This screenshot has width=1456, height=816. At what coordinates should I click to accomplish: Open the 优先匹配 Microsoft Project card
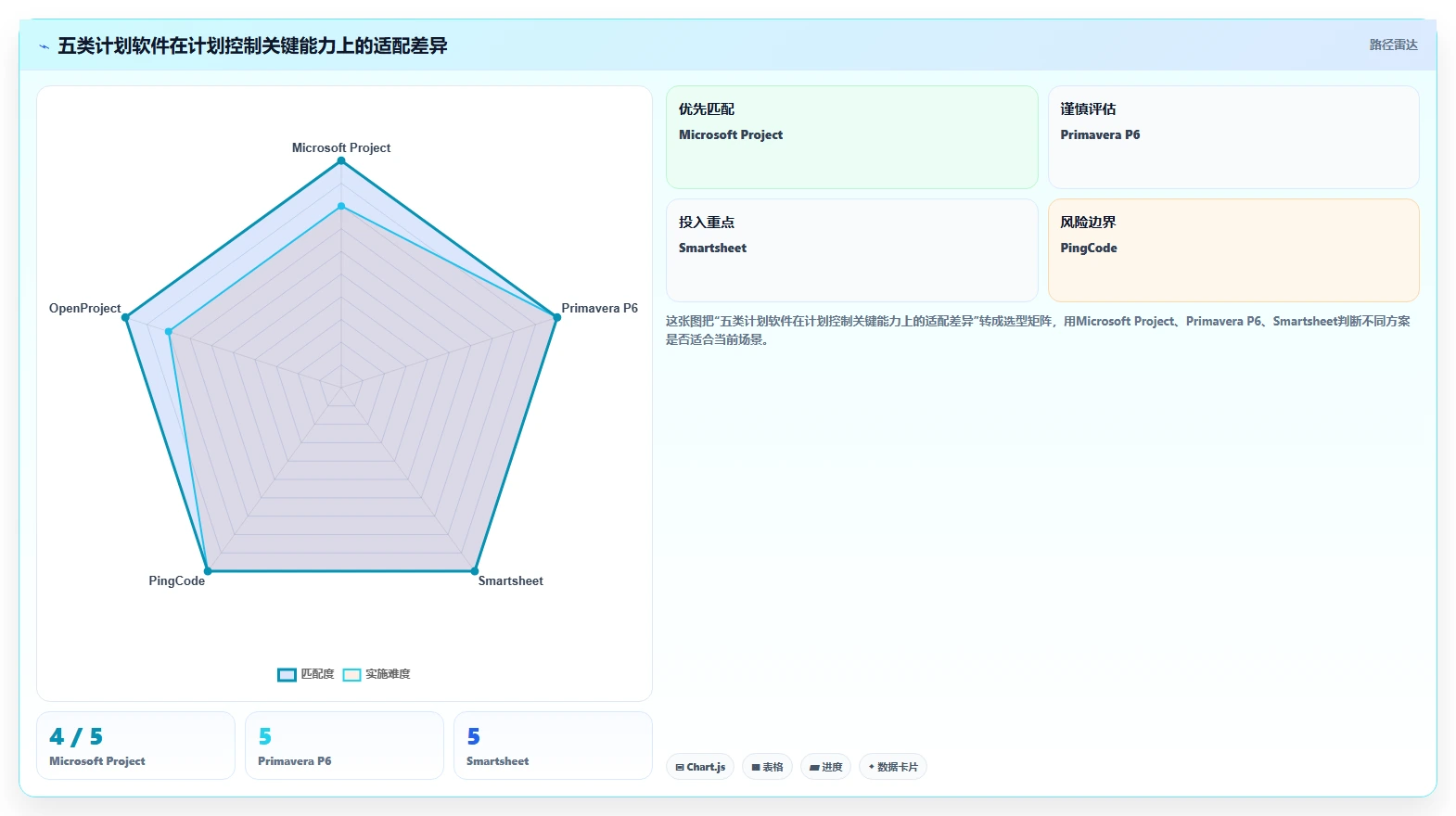tap(851, 137)
